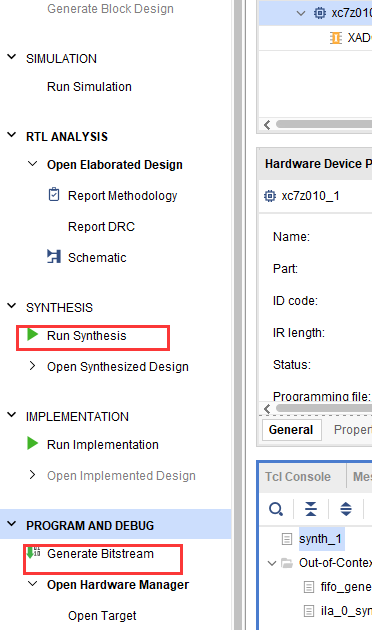372x630 pixels.
Task: Collapse Open Hardware Manager subtree
Action: tap(33, 583)
